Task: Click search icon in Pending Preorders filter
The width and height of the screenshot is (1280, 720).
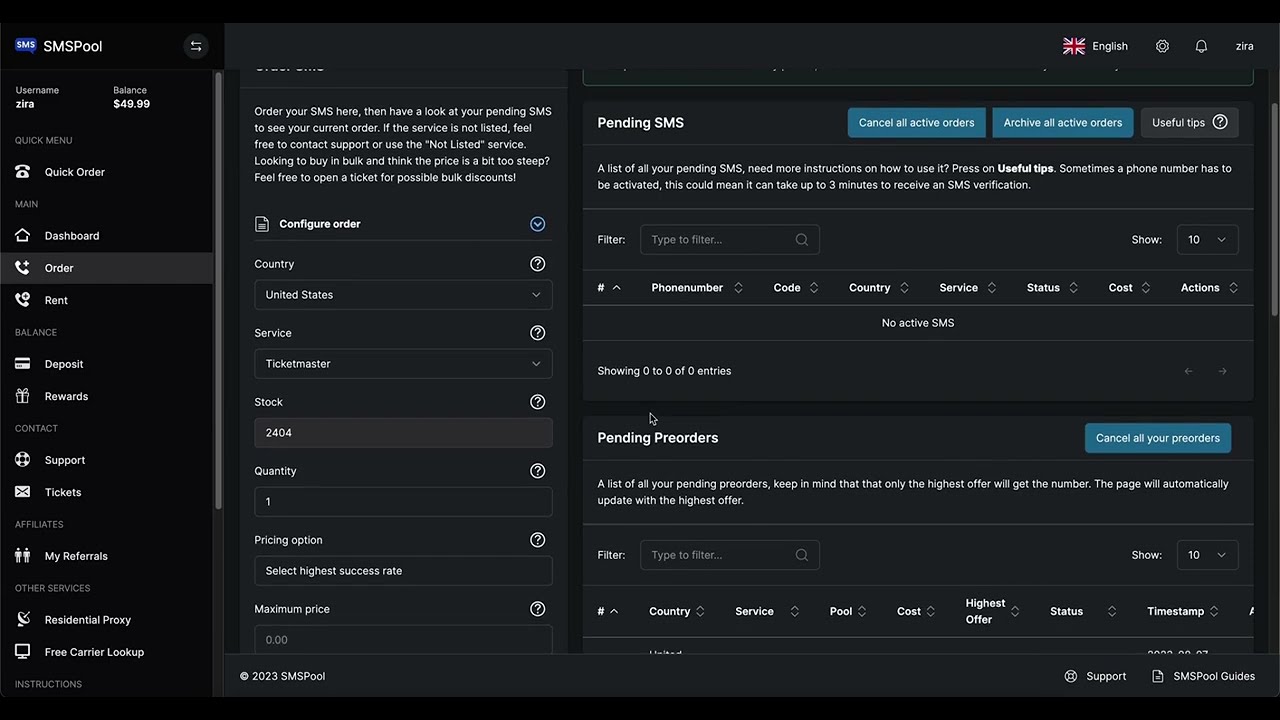Action: (x=802, y=555)
